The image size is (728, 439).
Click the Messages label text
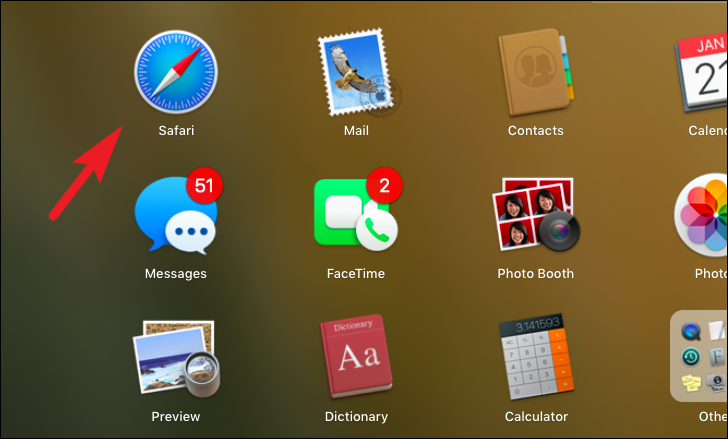pyautogui.click(x=176, y=273)
